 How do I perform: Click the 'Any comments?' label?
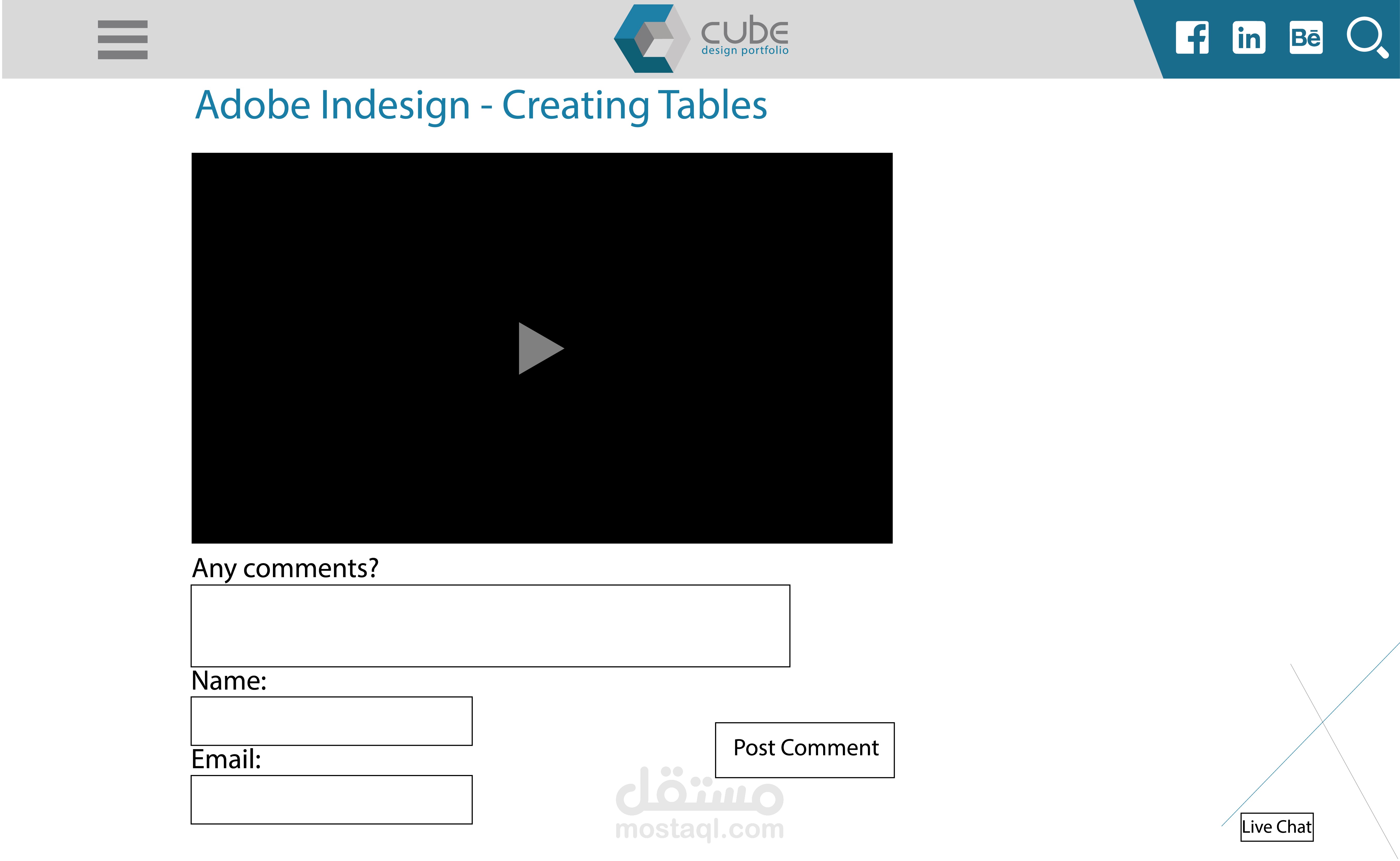coord(285,568)
